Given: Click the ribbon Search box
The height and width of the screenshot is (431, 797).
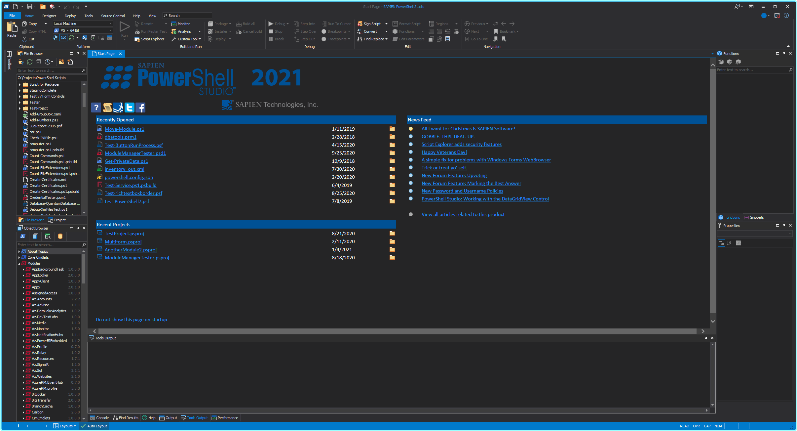Looking at the screenshot, I should click(x=187, y=16).
